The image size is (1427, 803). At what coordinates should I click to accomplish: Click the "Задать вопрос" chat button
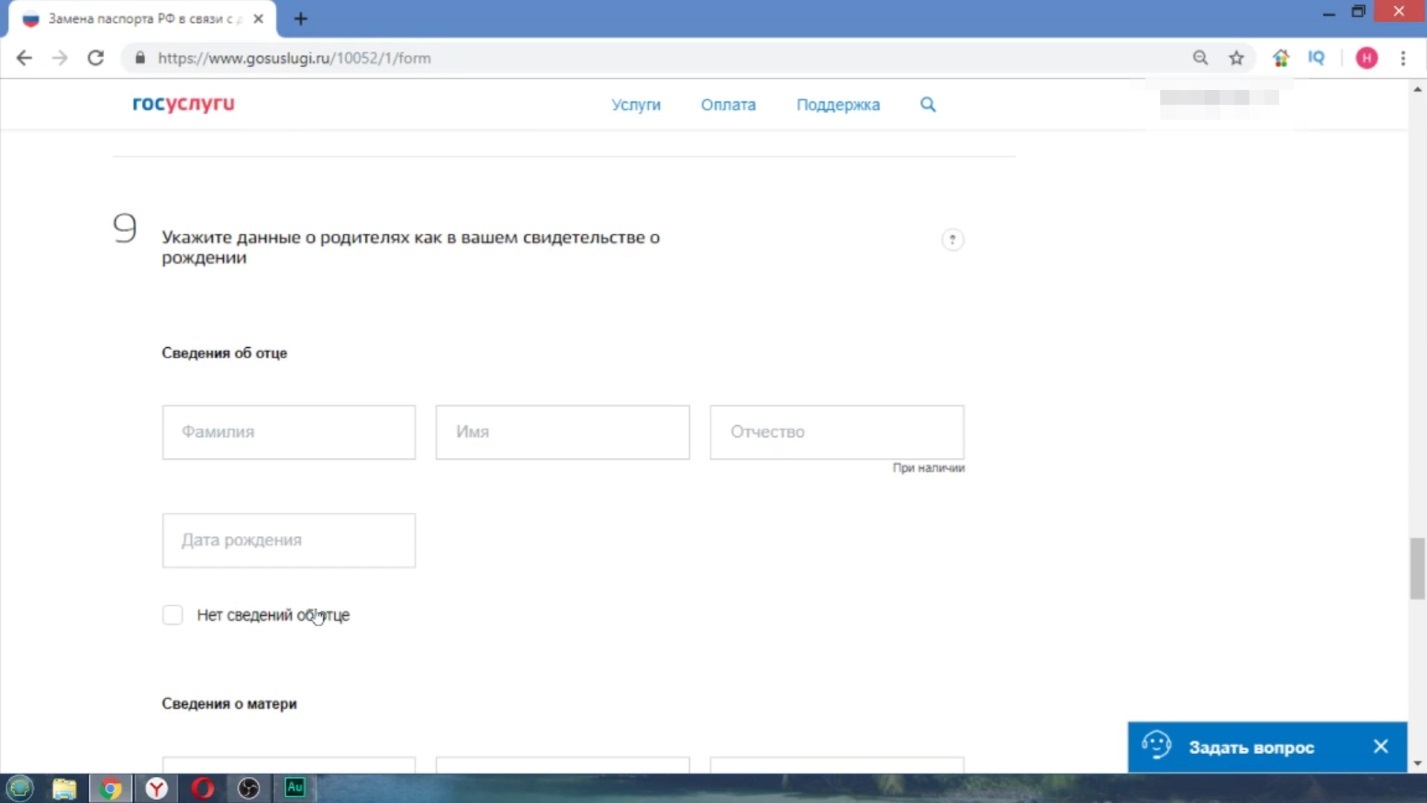tap(1250, 747)
